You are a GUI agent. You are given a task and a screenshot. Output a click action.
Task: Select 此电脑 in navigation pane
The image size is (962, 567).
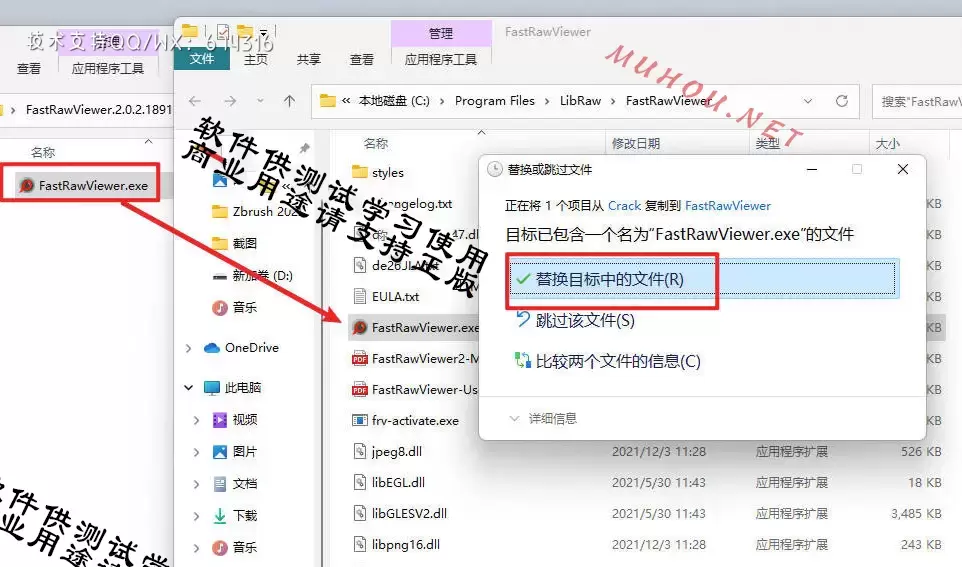(x=233, y=387)
